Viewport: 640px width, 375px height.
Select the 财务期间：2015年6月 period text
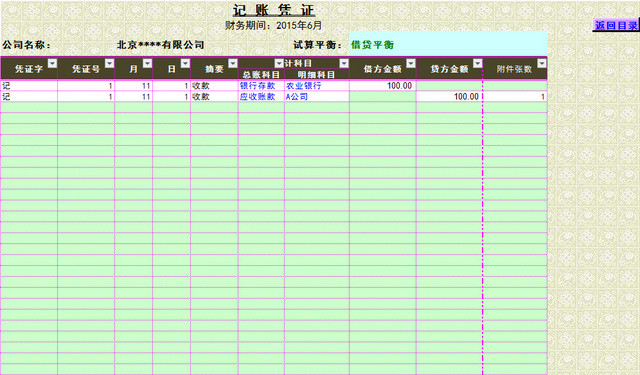point(273,25)
